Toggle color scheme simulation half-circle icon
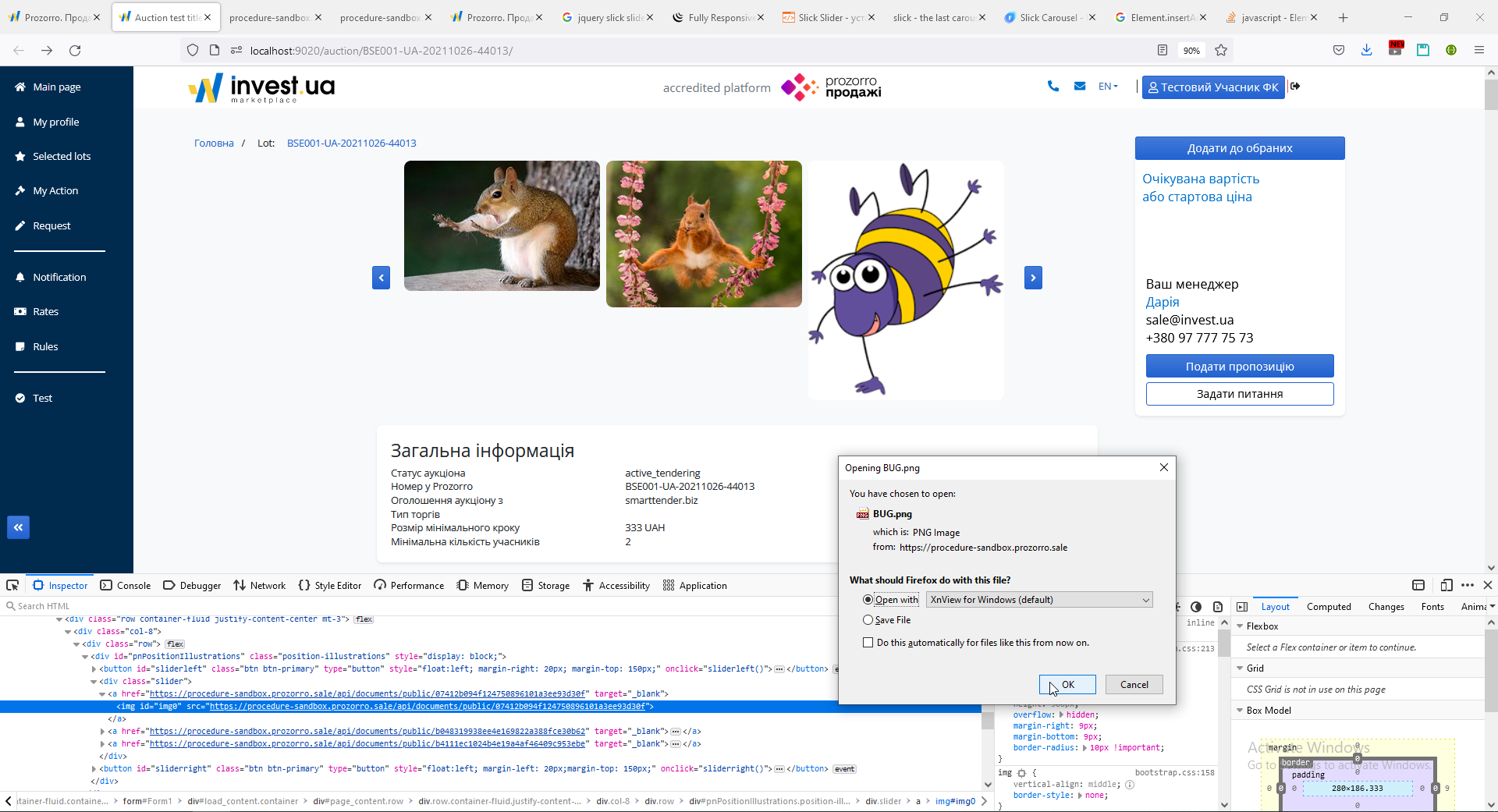Screen dimensions: 1498x812 click(1196, 607)
